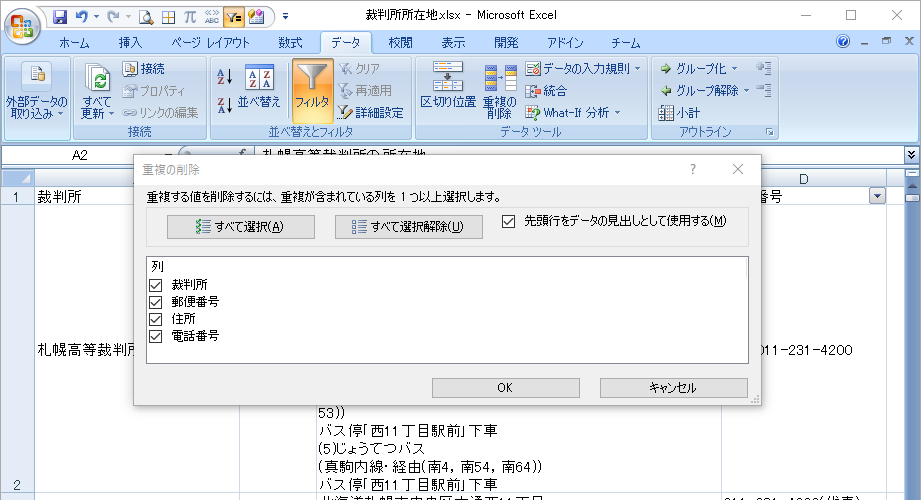Image resolution: width=921 pixels, height=500 pixels.
Task: Click クリア to clear filter
Action: click(359, 69)
